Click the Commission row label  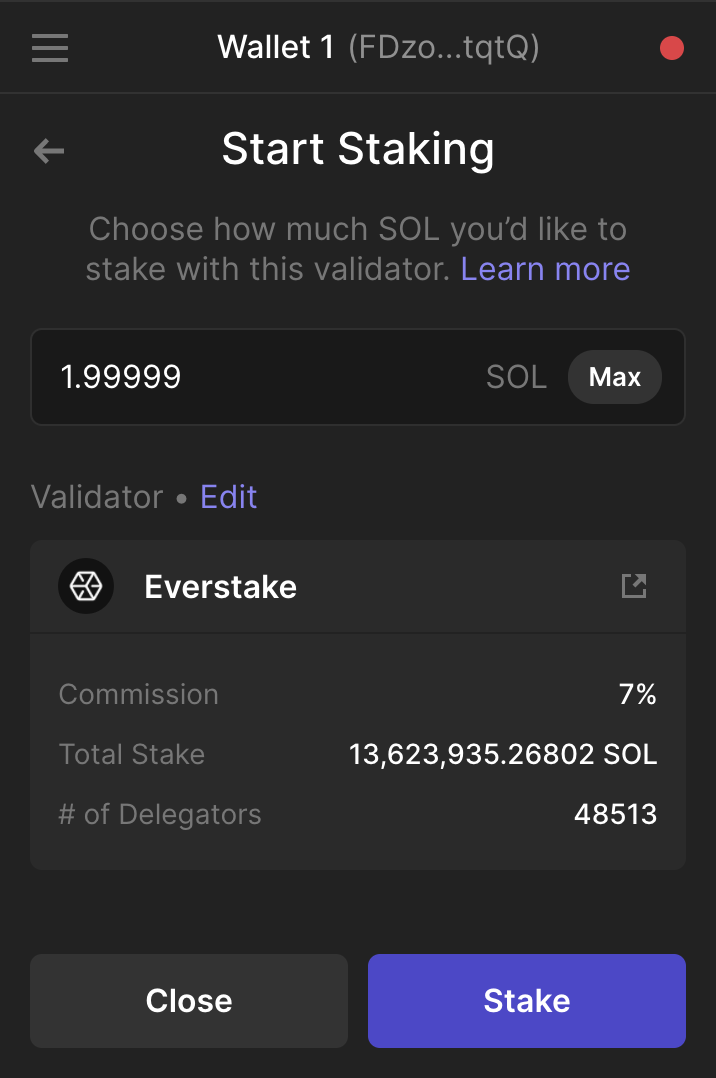tap(138, 695)
